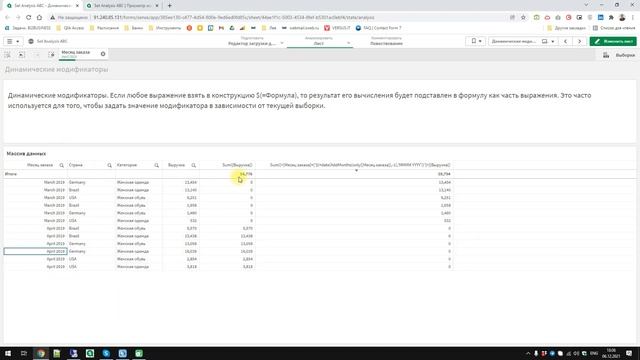
Task: Open the Windows Start menu
Action: pyautogui.click(x=8, y=353)
